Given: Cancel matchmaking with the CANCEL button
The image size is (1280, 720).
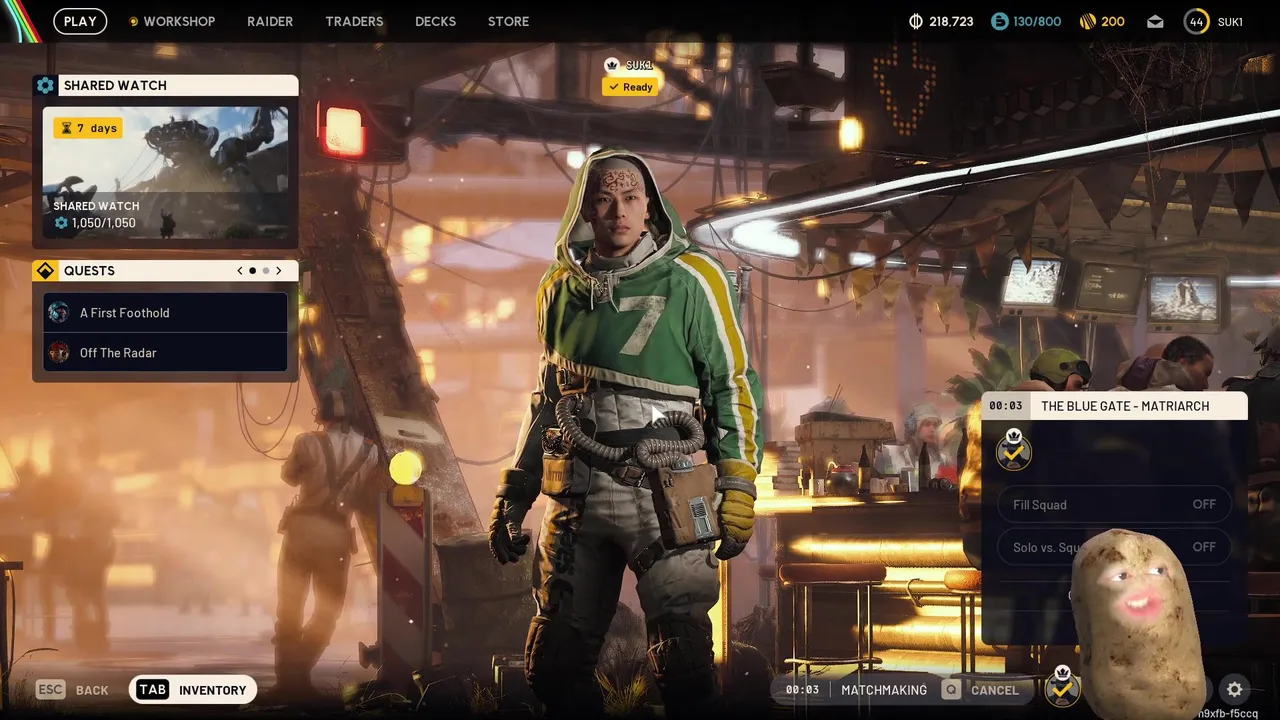Looking at the screenshot, I should [981, 690].
